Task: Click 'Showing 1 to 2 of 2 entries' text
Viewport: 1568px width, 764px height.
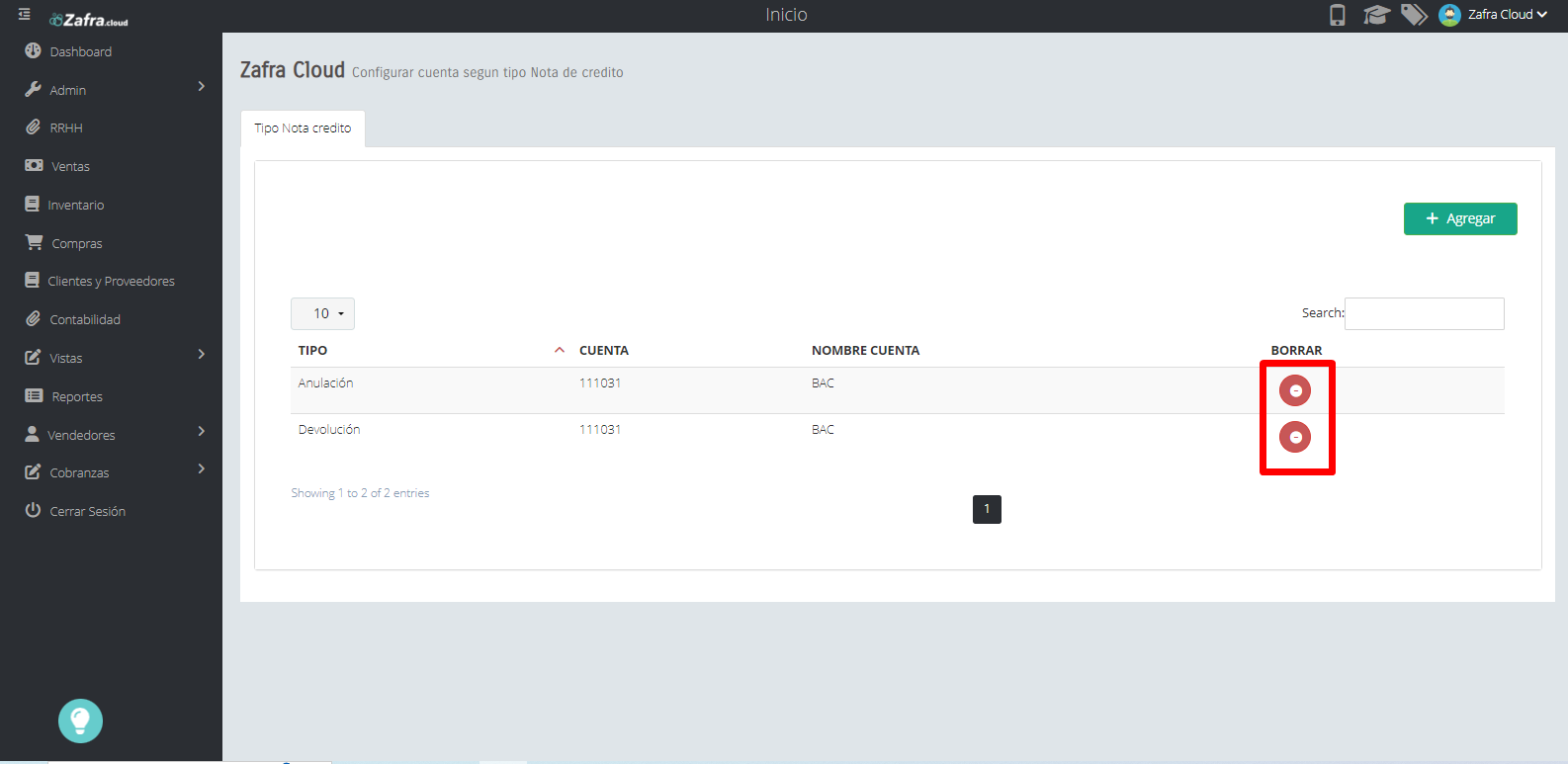Action: (x=360, y=493)
